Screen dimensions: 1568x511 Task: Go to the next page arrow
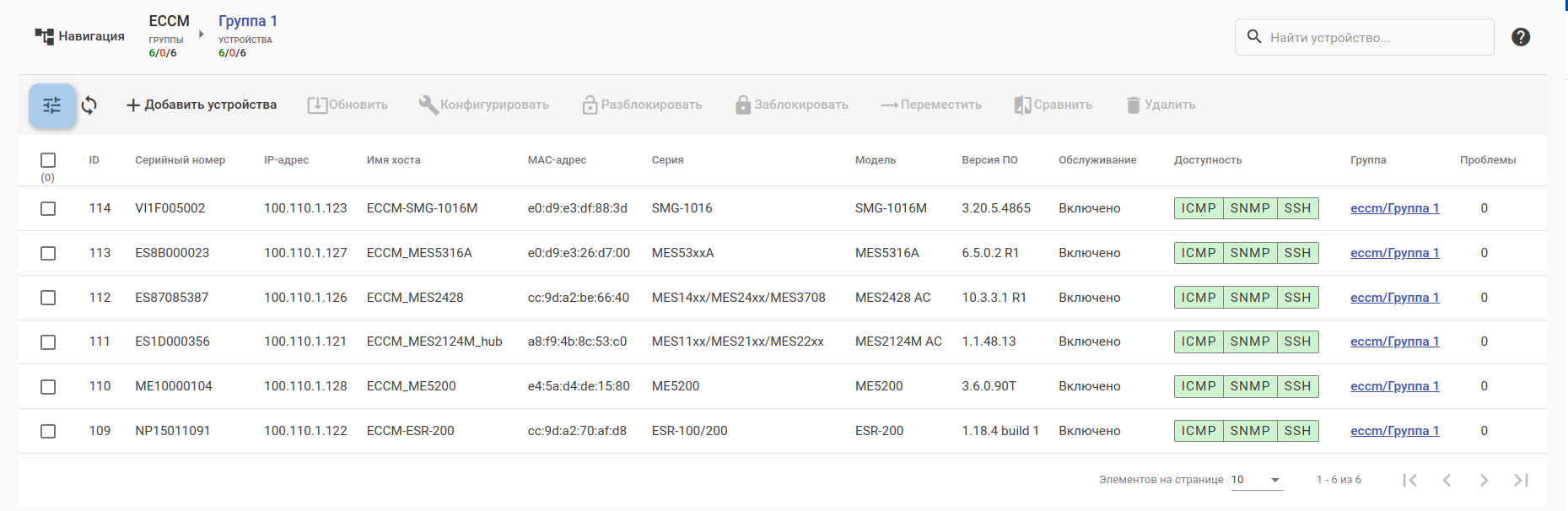coord(1484,480)
